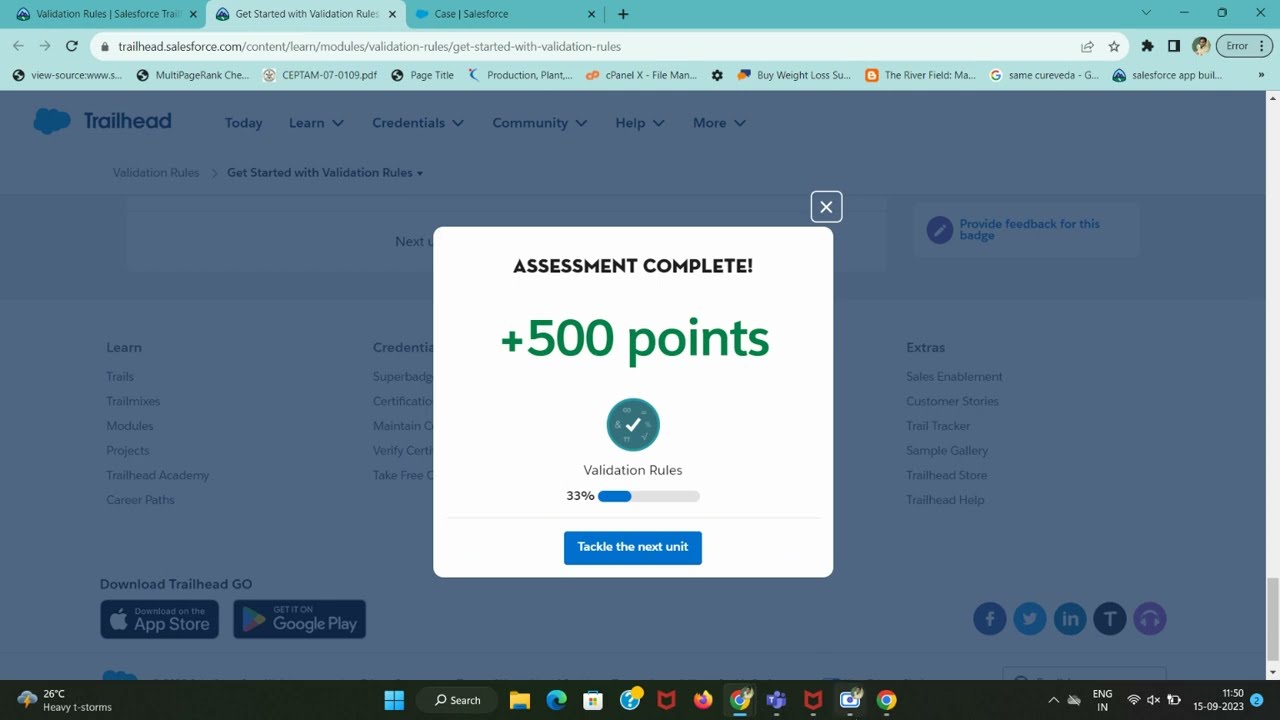Open the Modules footer link
Screen dimensions: 1280x720
pyautogui.click(x=130, y=426)
